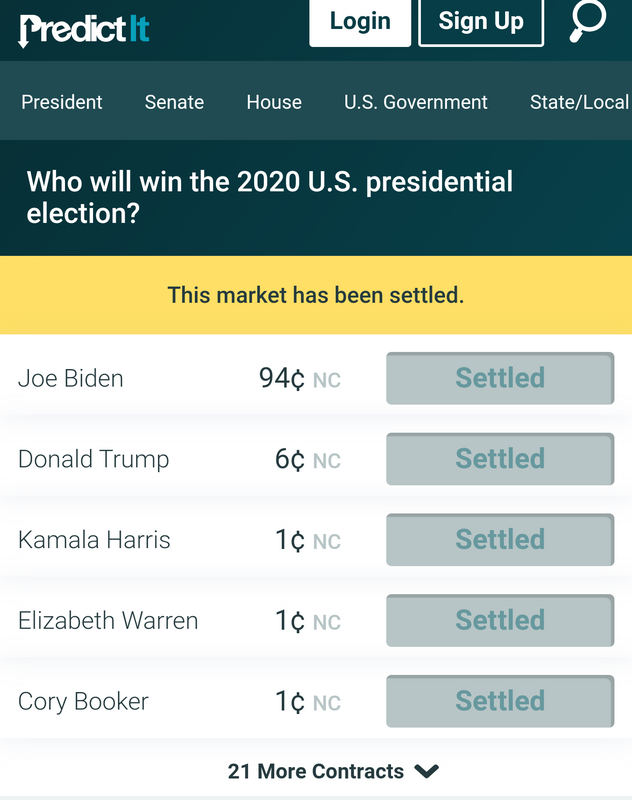Click the Sign Up button
Screen dimensions: 632x800
pos(481,22)
